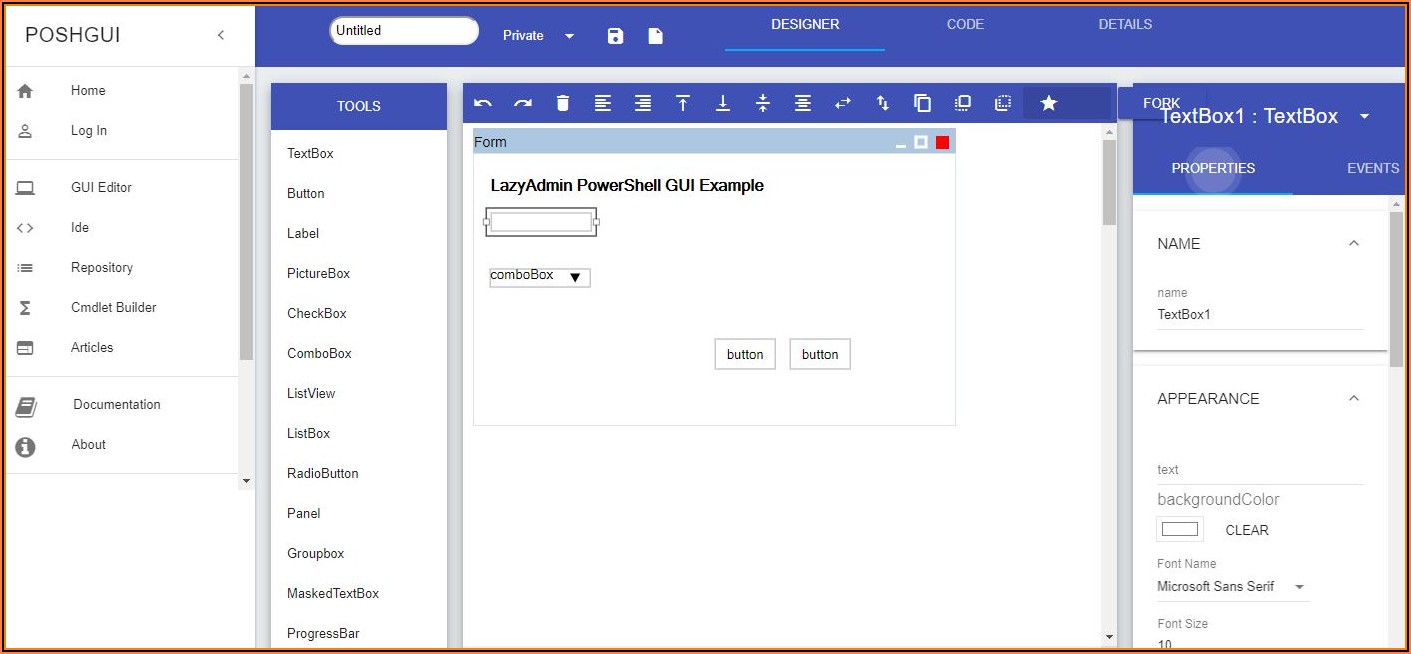Click the send to back icon

(x=1003, y=103)
